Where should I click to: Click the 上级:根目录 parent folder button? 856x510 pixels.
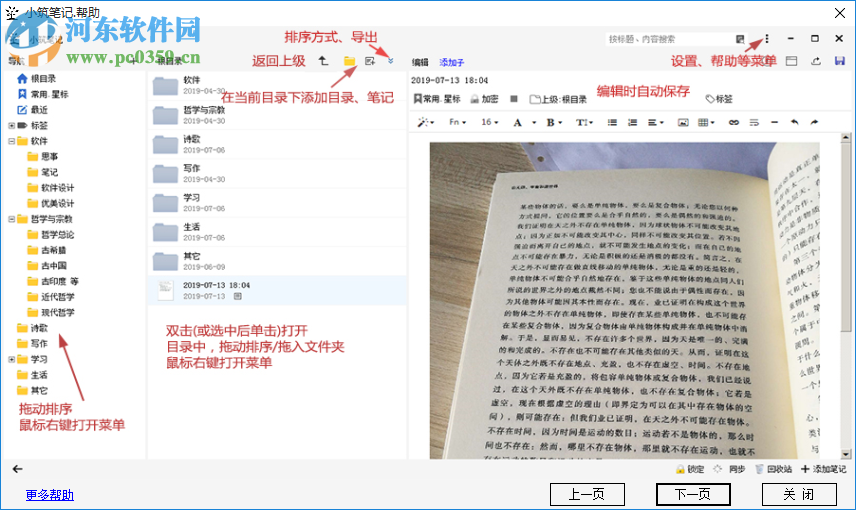click(558, 99)
